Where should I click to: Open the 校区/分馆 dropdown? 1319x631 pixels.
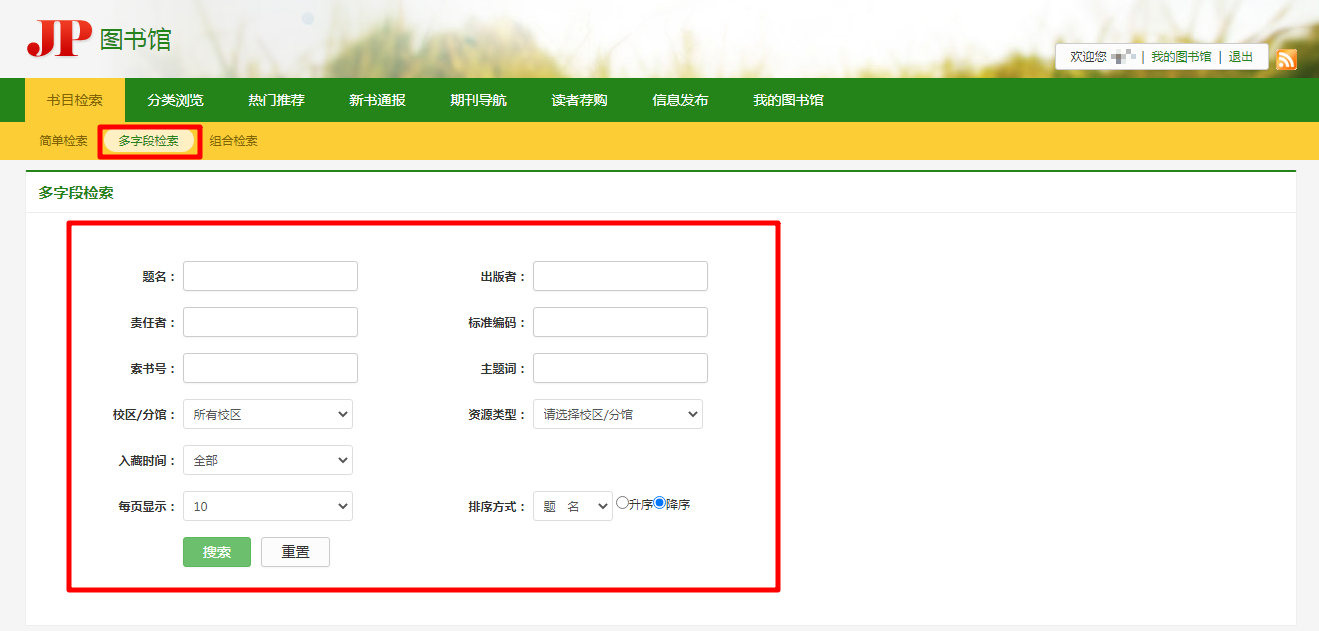tap(267, 414)
